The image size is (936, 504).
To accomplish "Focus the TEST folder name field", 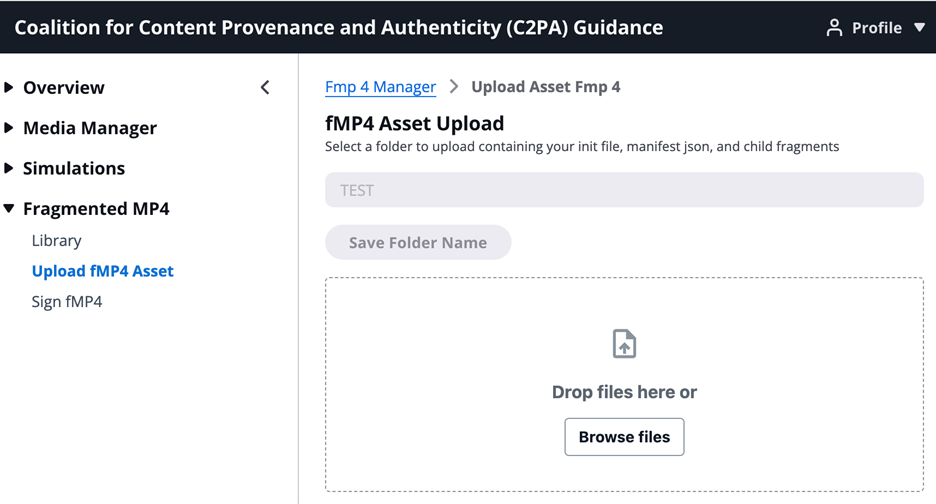I will [x=624, y=190].
